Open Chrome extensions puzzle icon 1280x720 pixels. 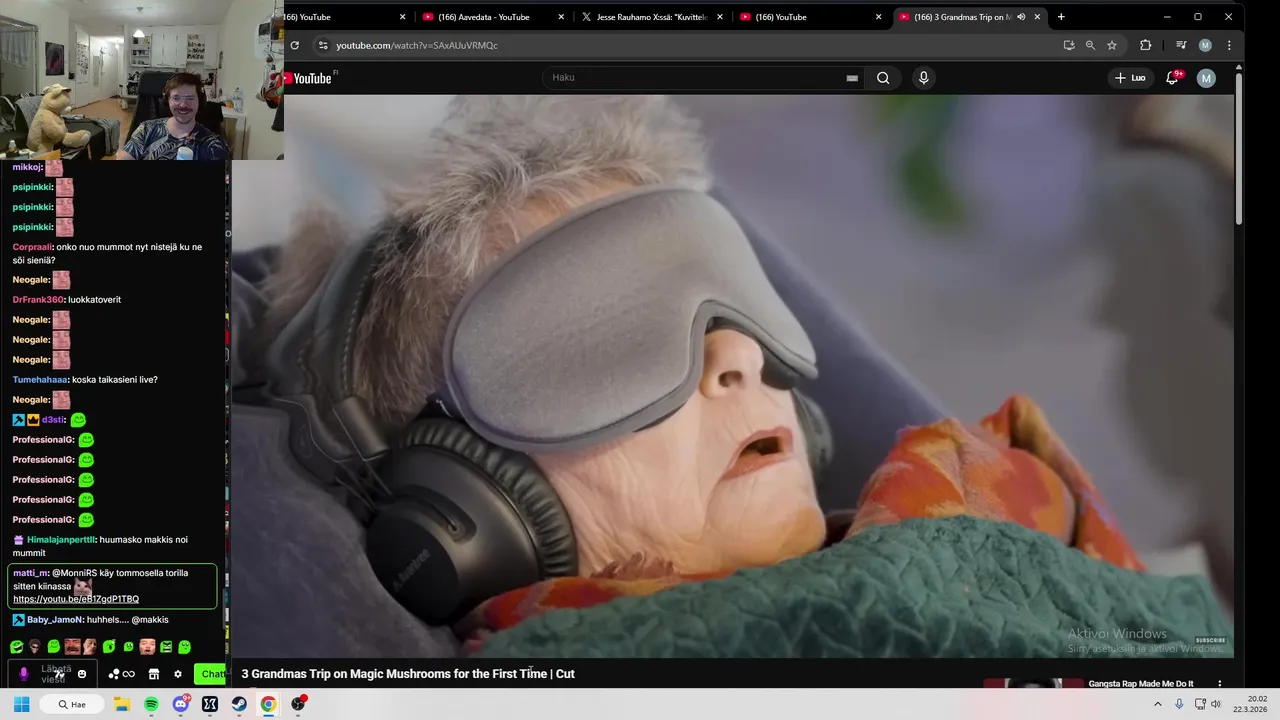point(1145,45)
